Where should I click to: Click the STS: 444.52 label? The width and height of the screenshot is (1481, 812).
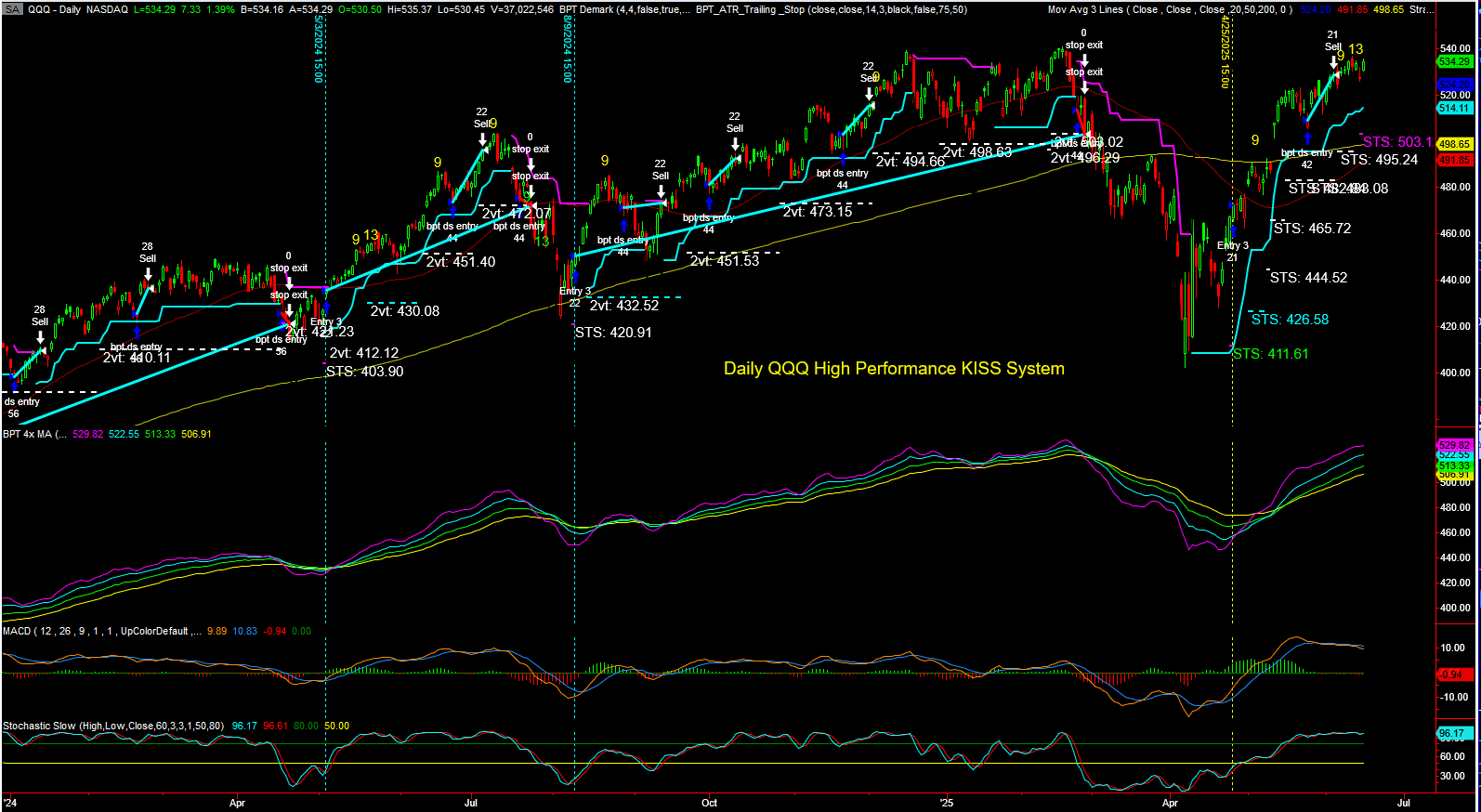point(1308,278)
